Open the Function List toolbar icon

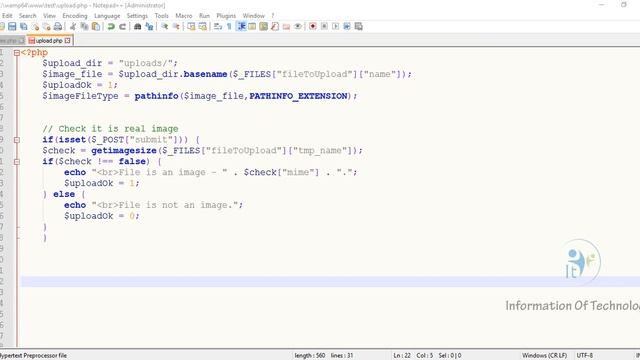tap(275, 27)
